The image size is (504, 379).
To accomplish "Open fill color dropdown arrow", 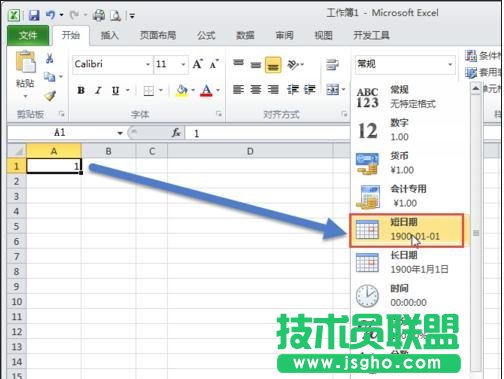I will [193, 90].
